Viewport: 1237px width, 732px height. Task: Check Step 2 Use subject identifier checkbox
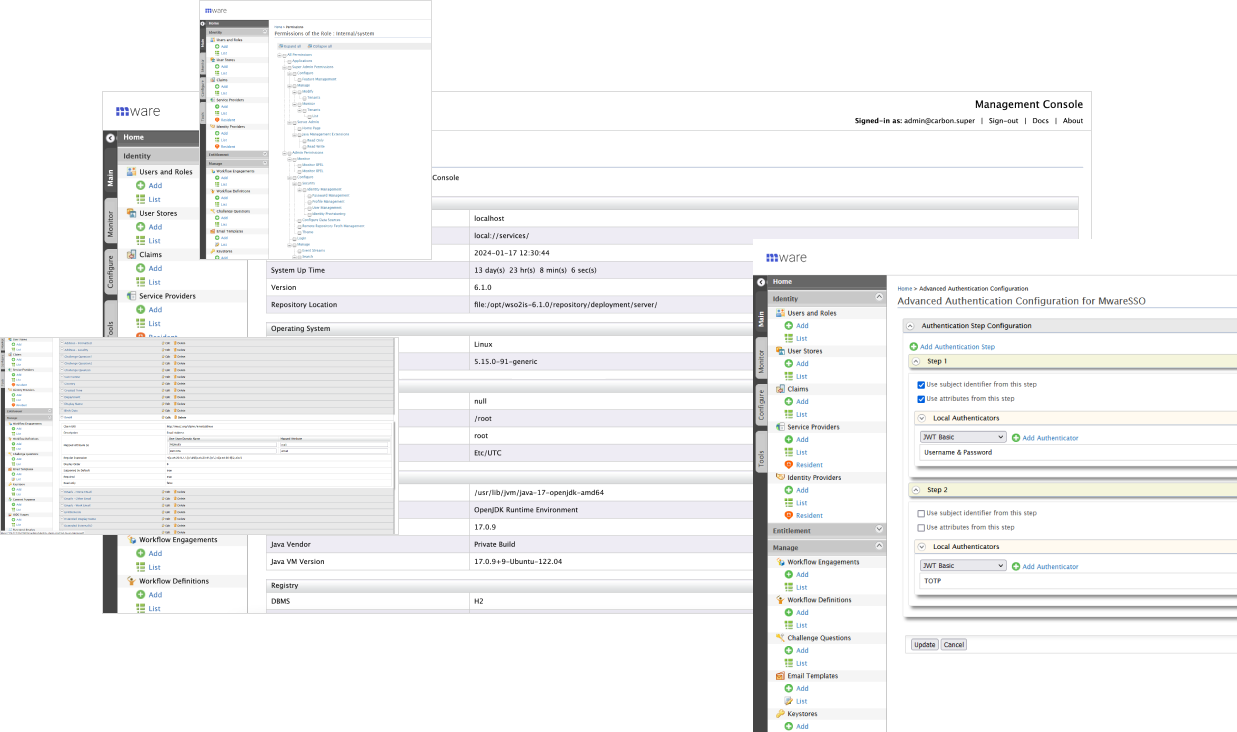(921, 513)
